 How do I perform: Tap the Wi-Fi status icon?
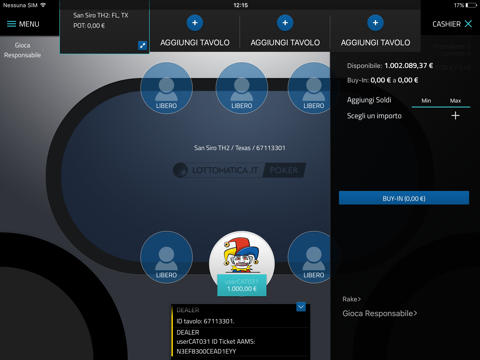(x=43, y=5)
